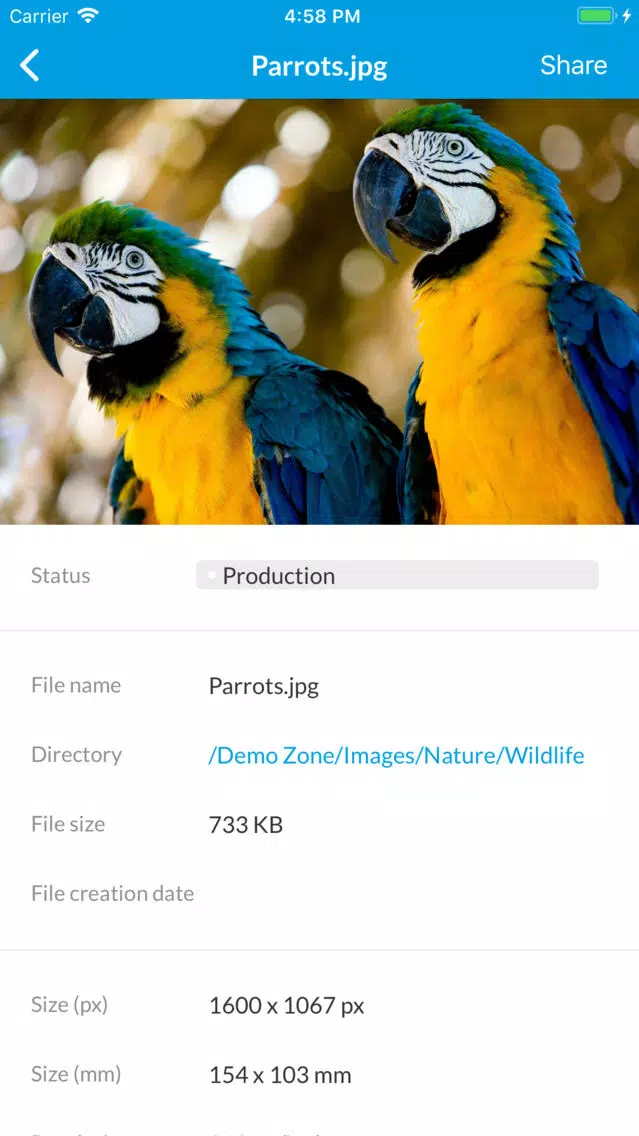The height and width of the screenshot is (1136, 639).
Task: Select the Parrots.jpg file name value
Action: (264, 687)
